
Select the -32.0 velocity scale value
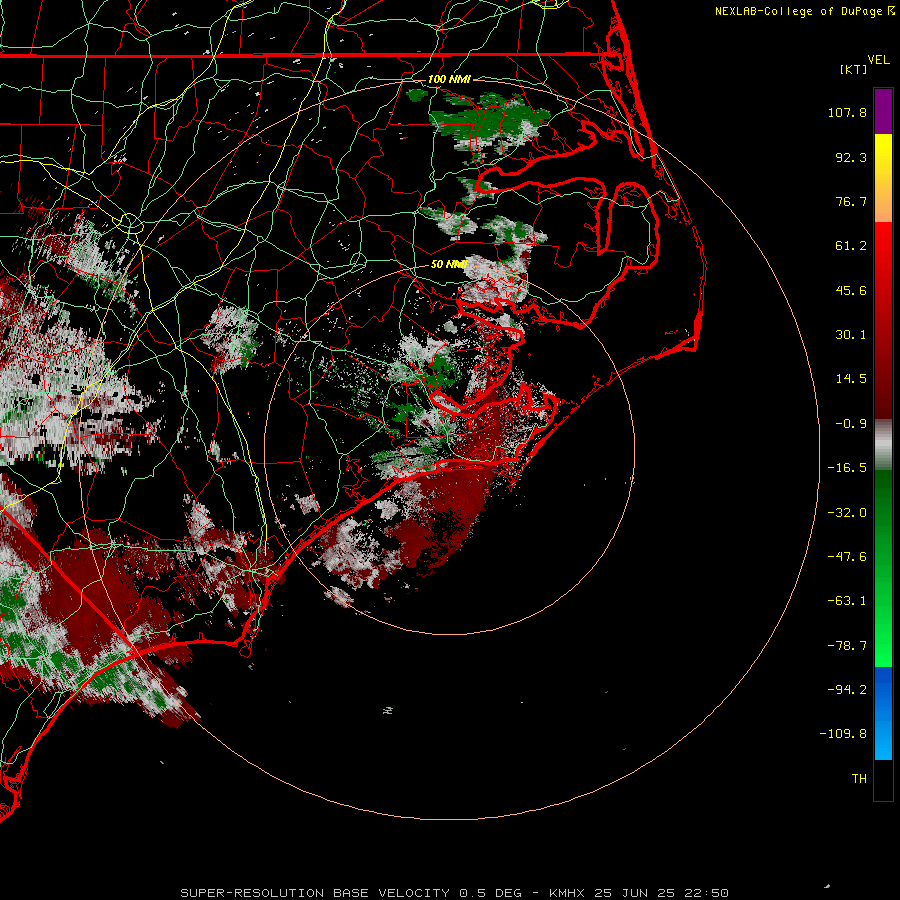point(847,513)
